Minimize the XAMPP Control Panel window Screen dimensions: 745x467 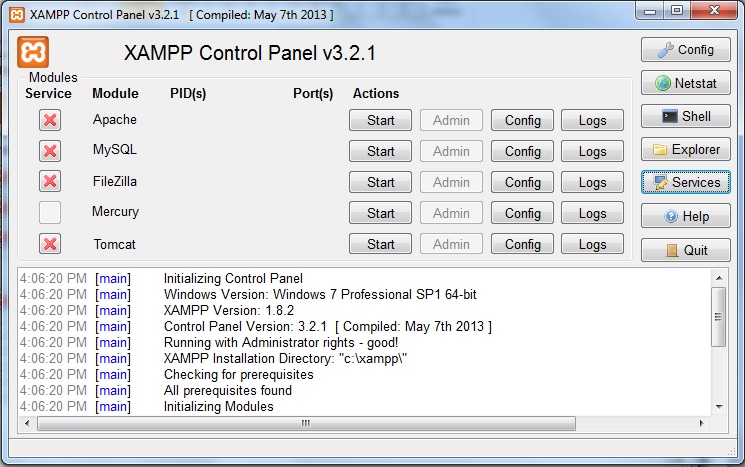pyautogui.click(x=650, y=11)
